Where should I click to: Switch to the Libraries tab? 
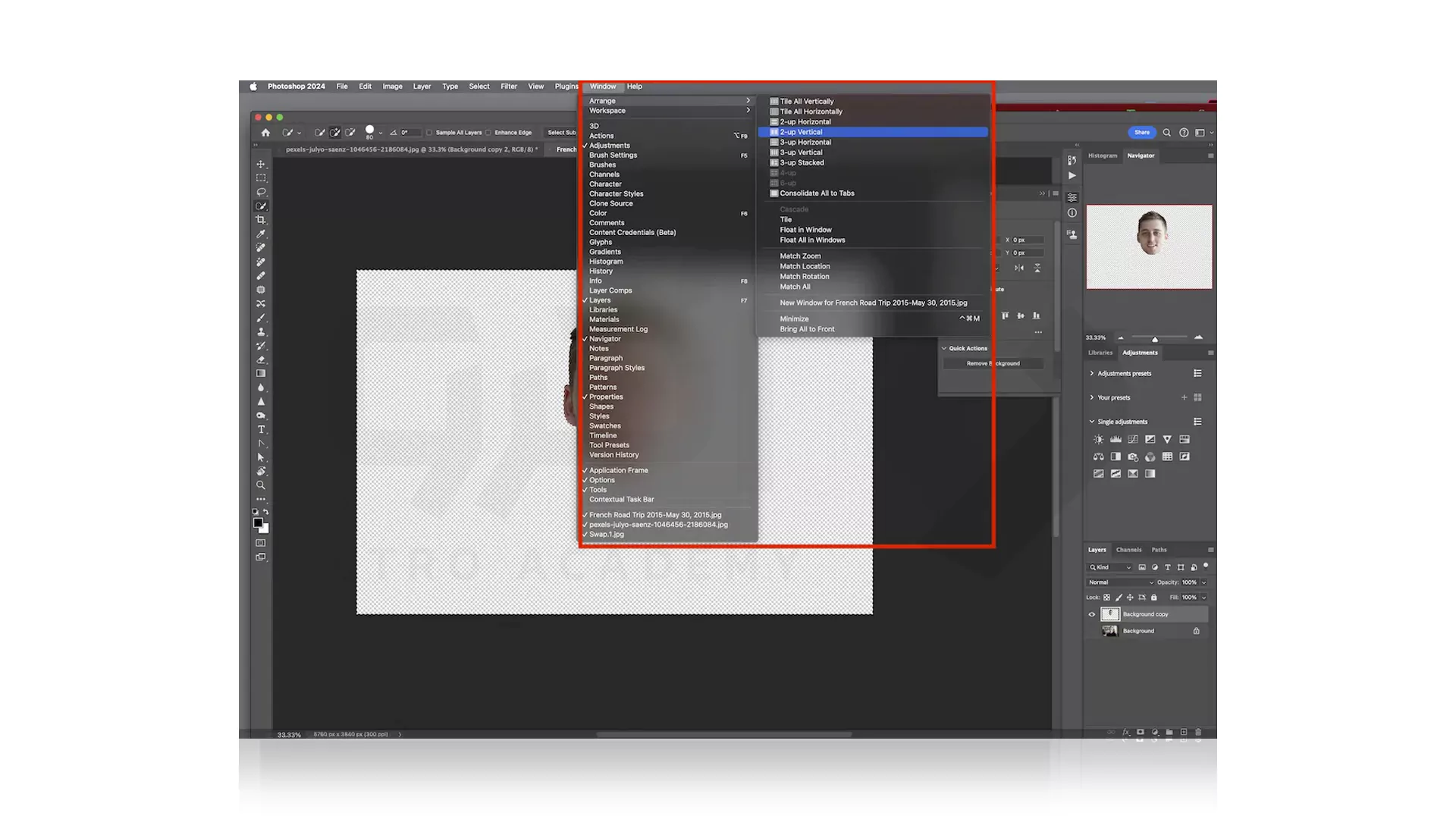(1100, 353)
